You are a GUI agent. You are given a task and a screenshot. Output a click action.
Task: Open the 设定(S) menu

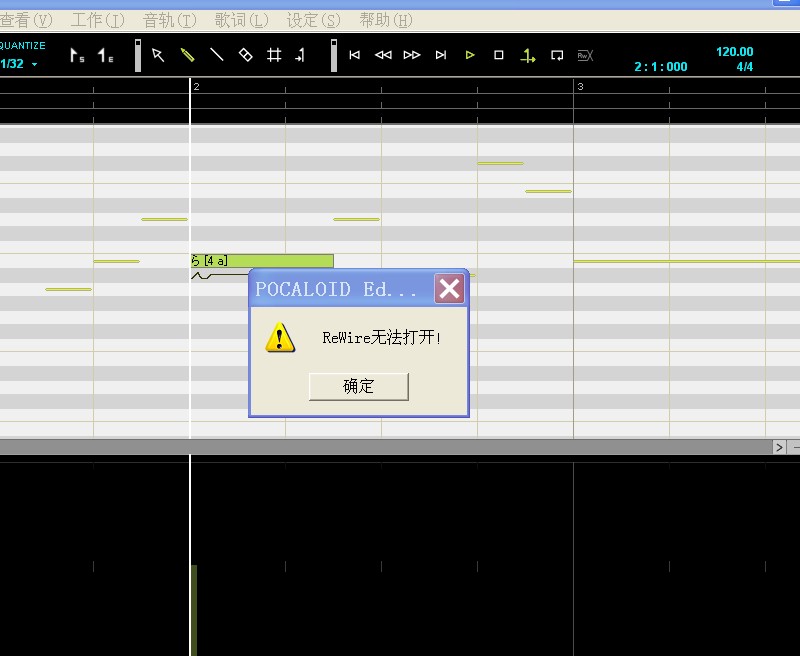pyautogui.click(x=313, y=20)
